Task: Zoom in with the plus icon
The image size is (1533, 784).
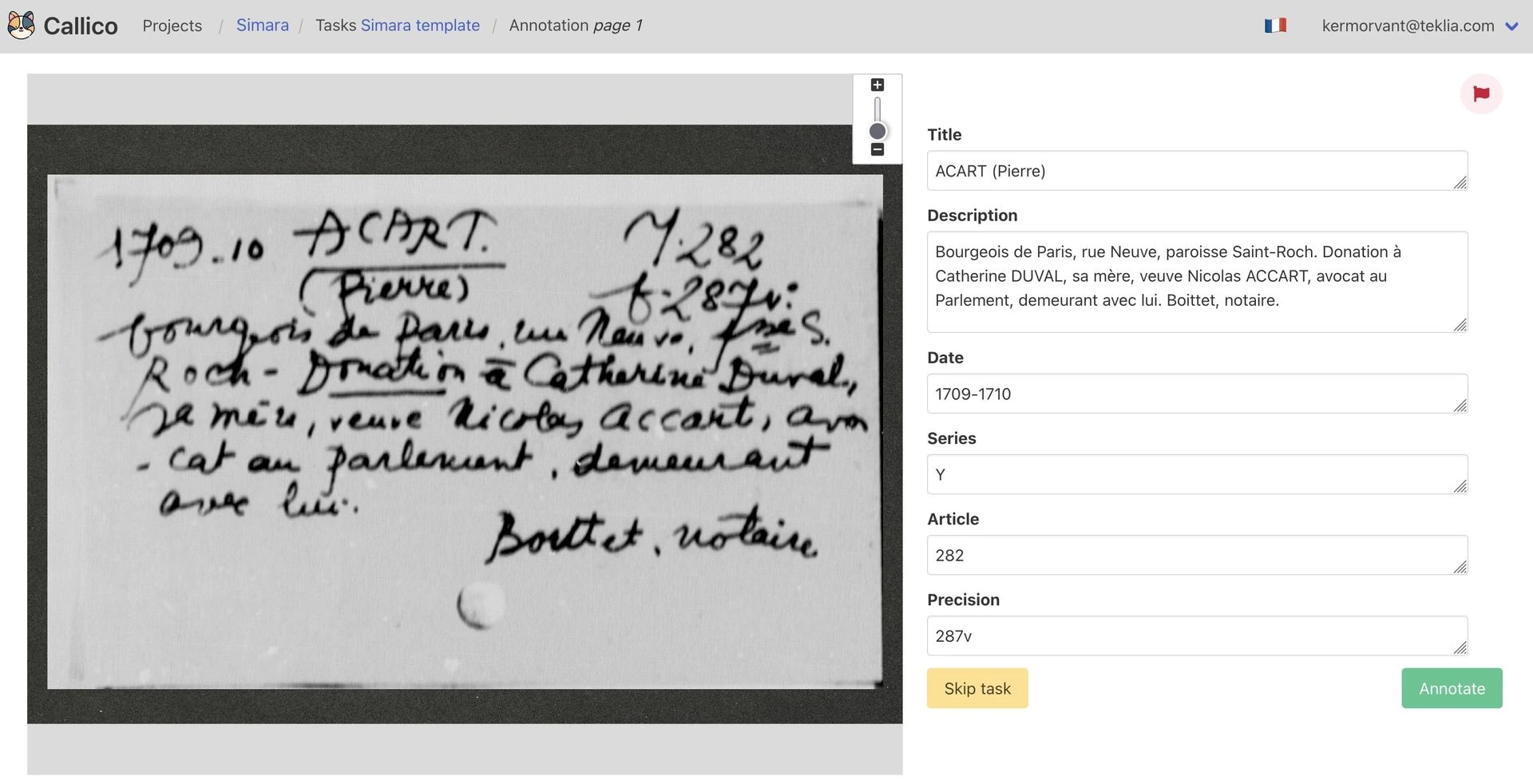Action: point(877,85)
